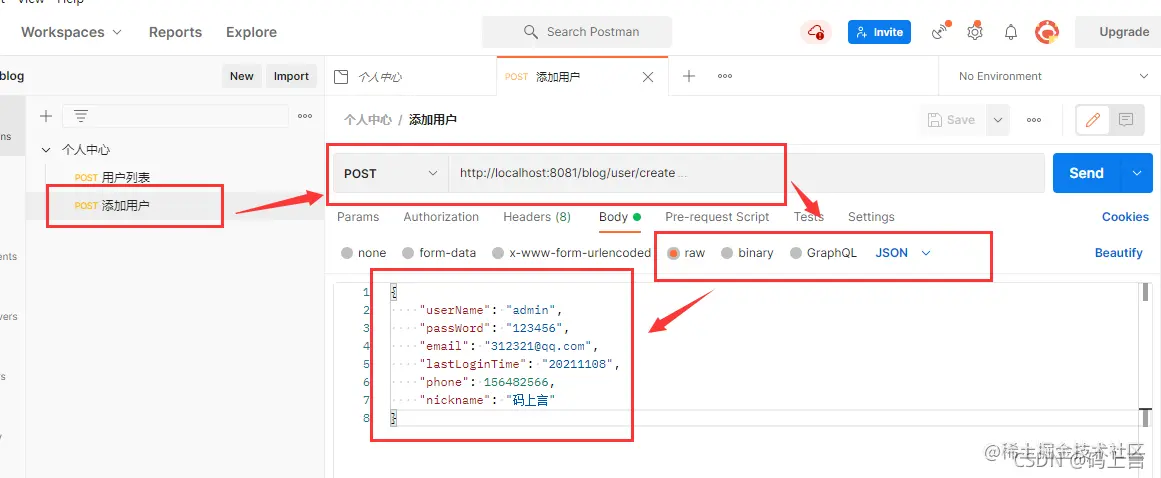Open the Save options dropdown arrow
This screenshot has height=478, width=1161.
pyautogui.click(x=997, y=120)
